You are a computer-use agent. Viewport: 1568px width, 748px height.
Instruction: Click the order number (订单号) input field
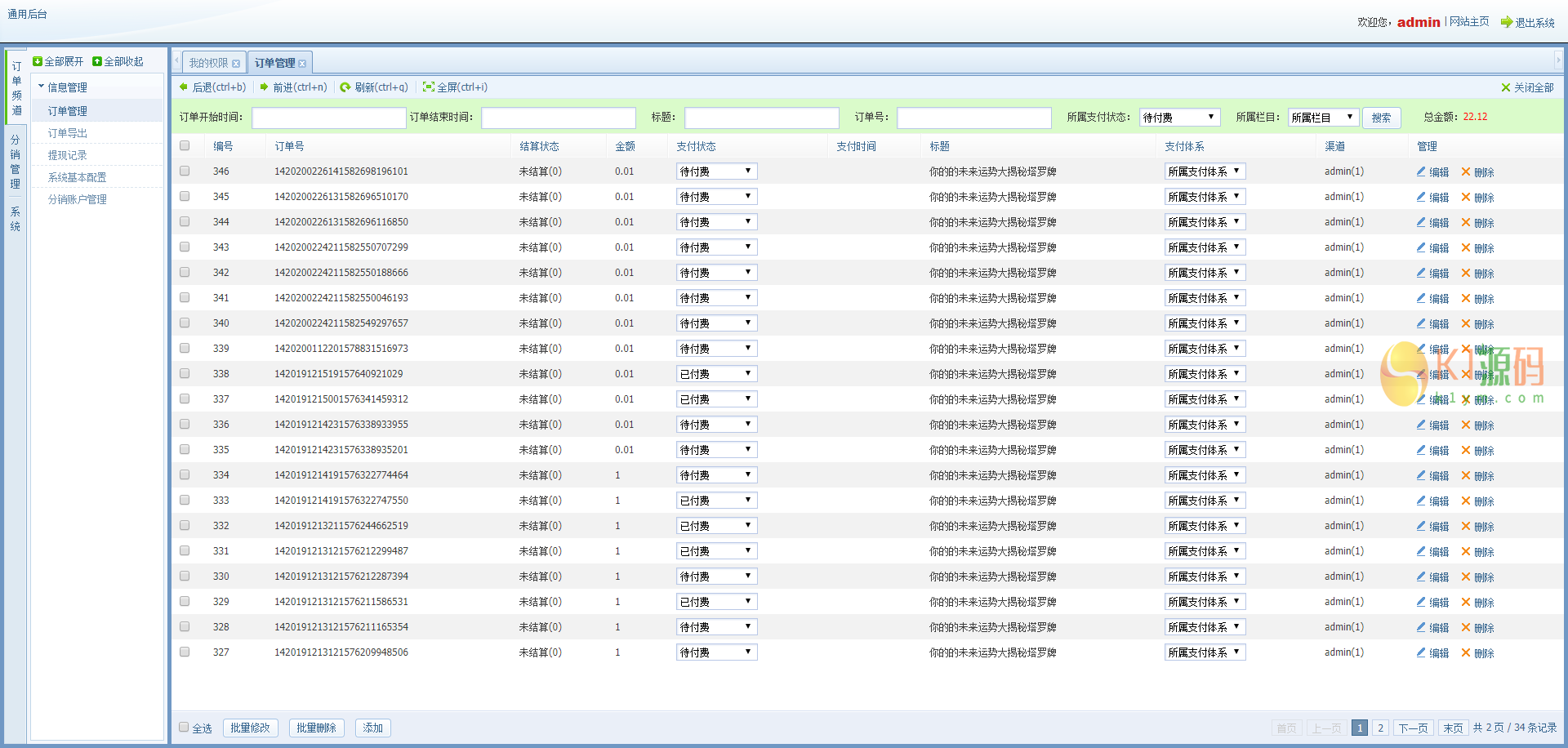(973, 118)
